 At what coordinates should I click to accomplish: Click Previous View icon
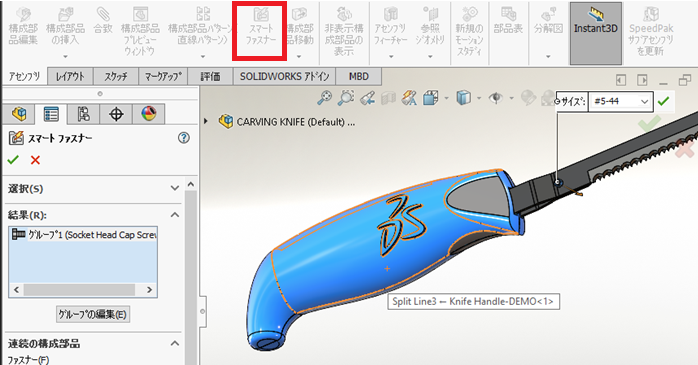[x=367, y=97]
